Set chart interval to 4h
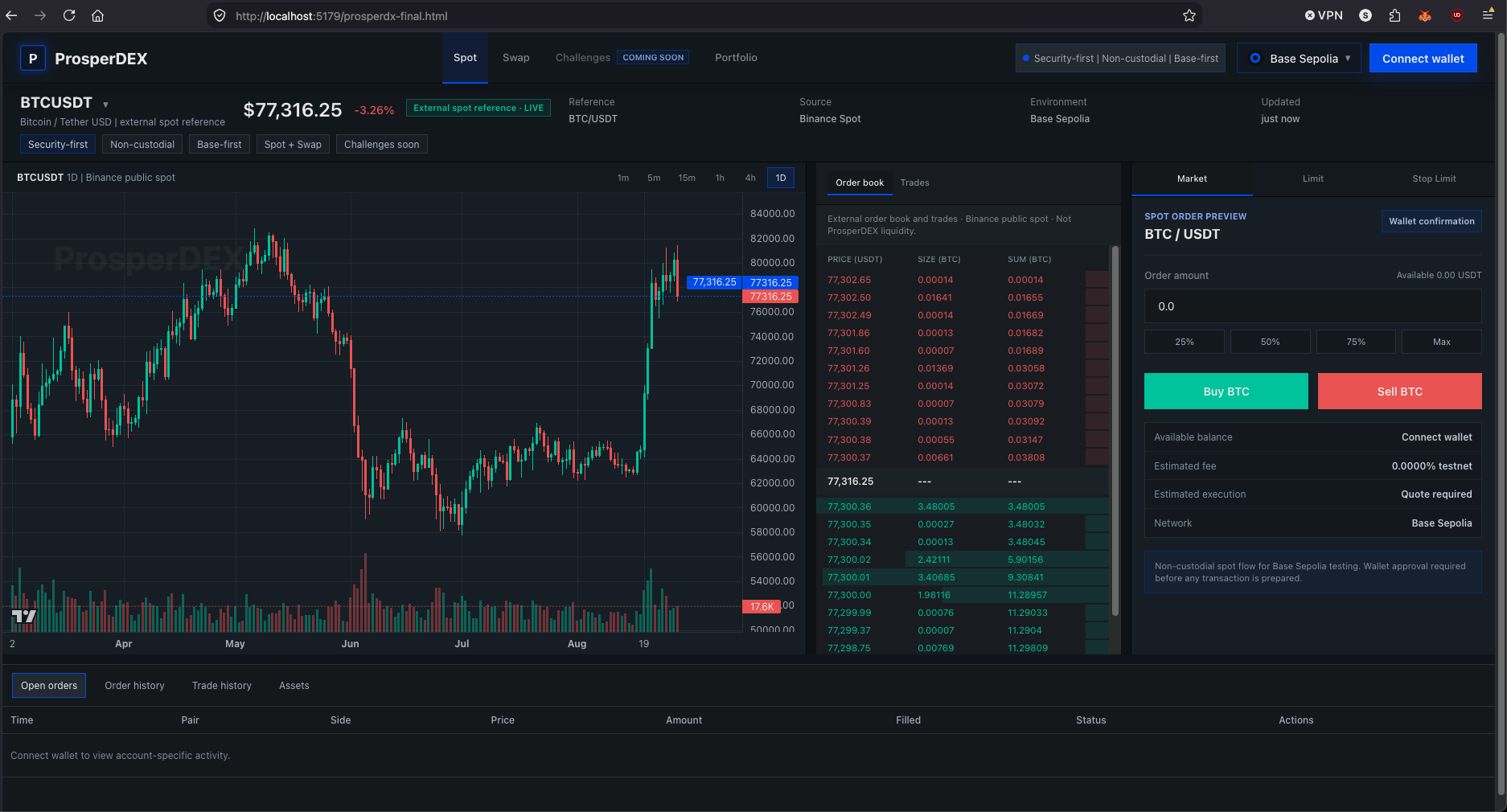This screenshot has width=1507, height=812. click(750, 178)
